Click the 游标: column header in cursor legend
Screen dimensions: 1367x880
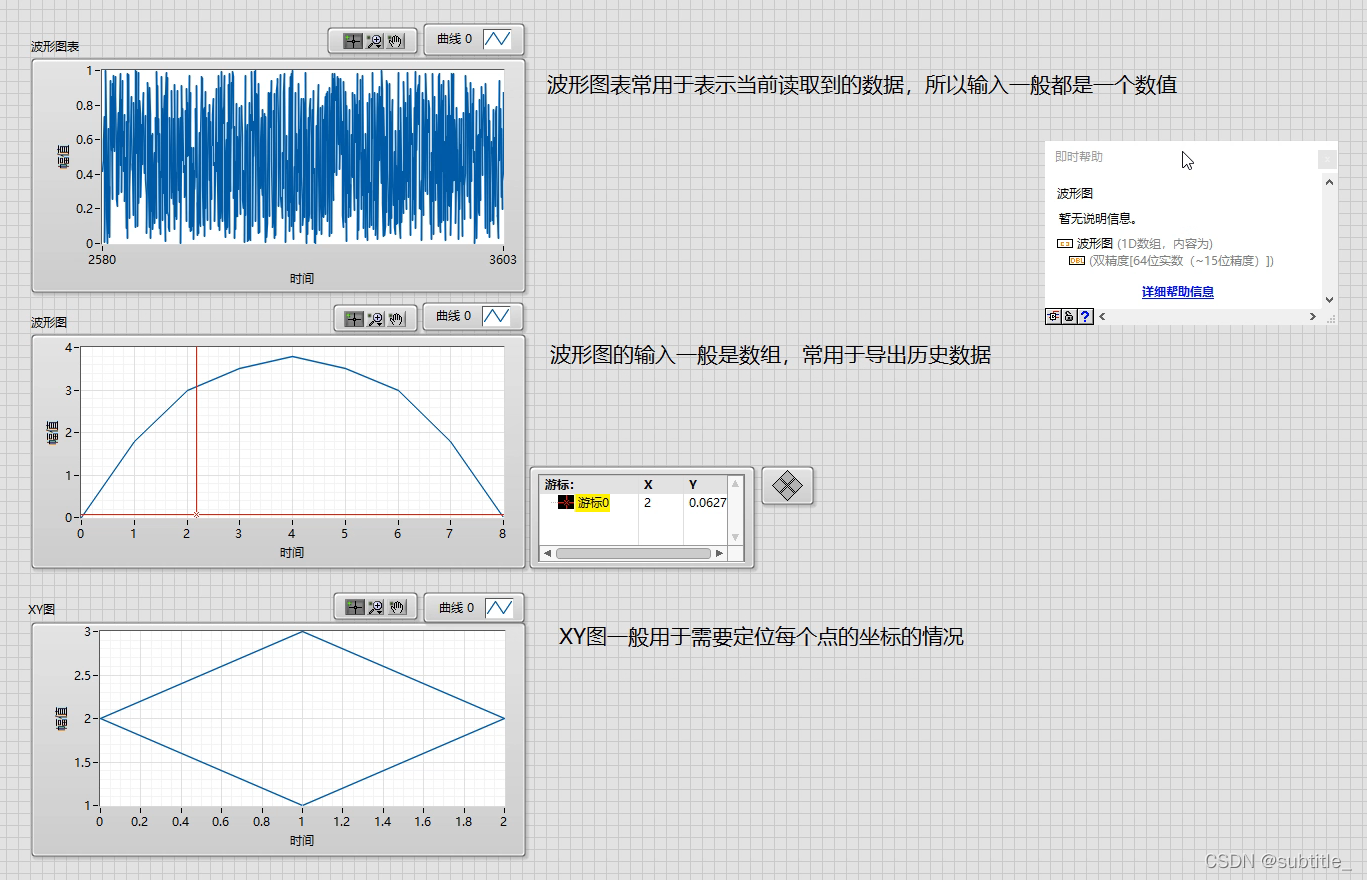coord(559,484)
